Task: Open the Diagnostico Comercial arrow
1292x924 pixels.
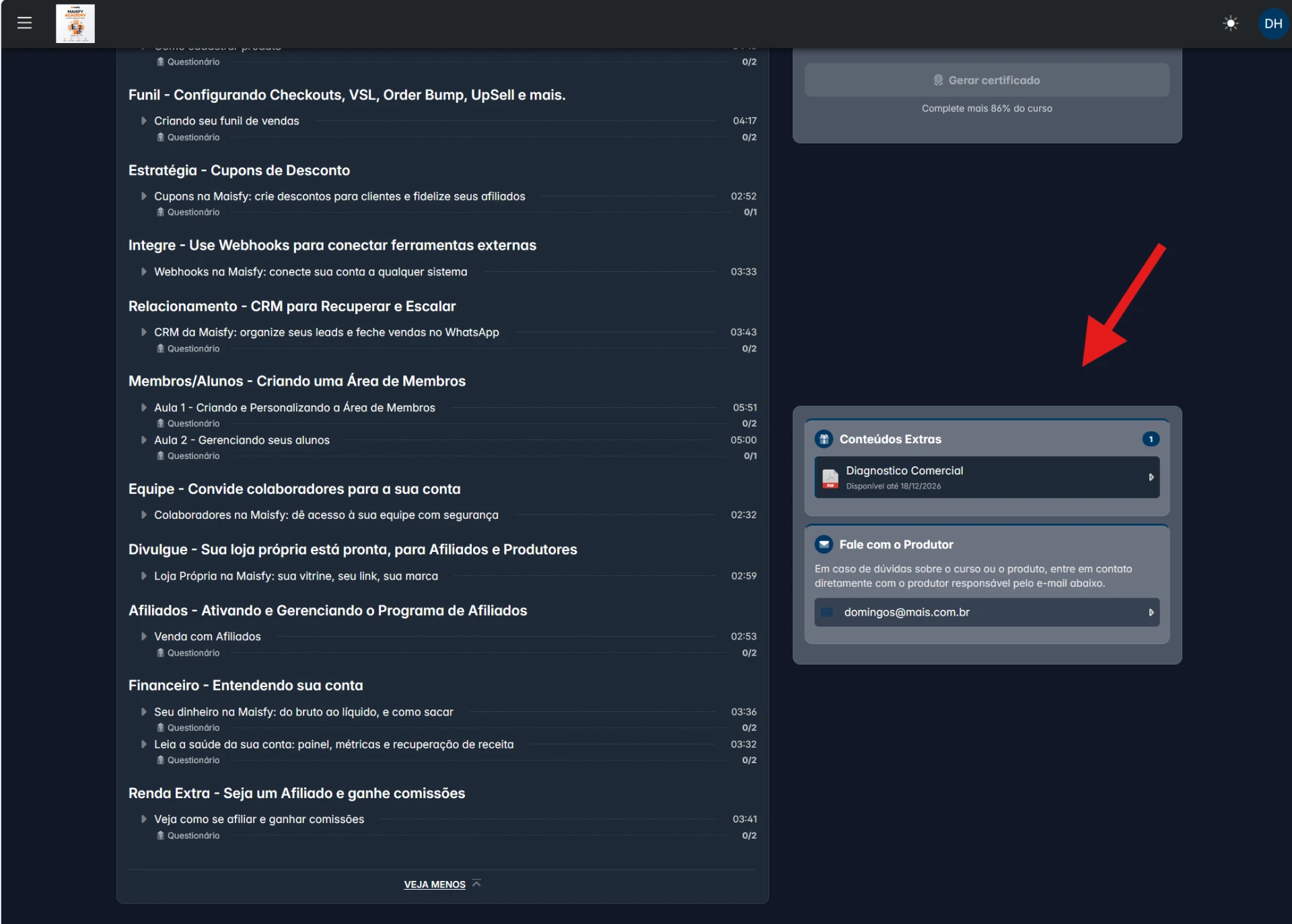Action: point(1151,477)
